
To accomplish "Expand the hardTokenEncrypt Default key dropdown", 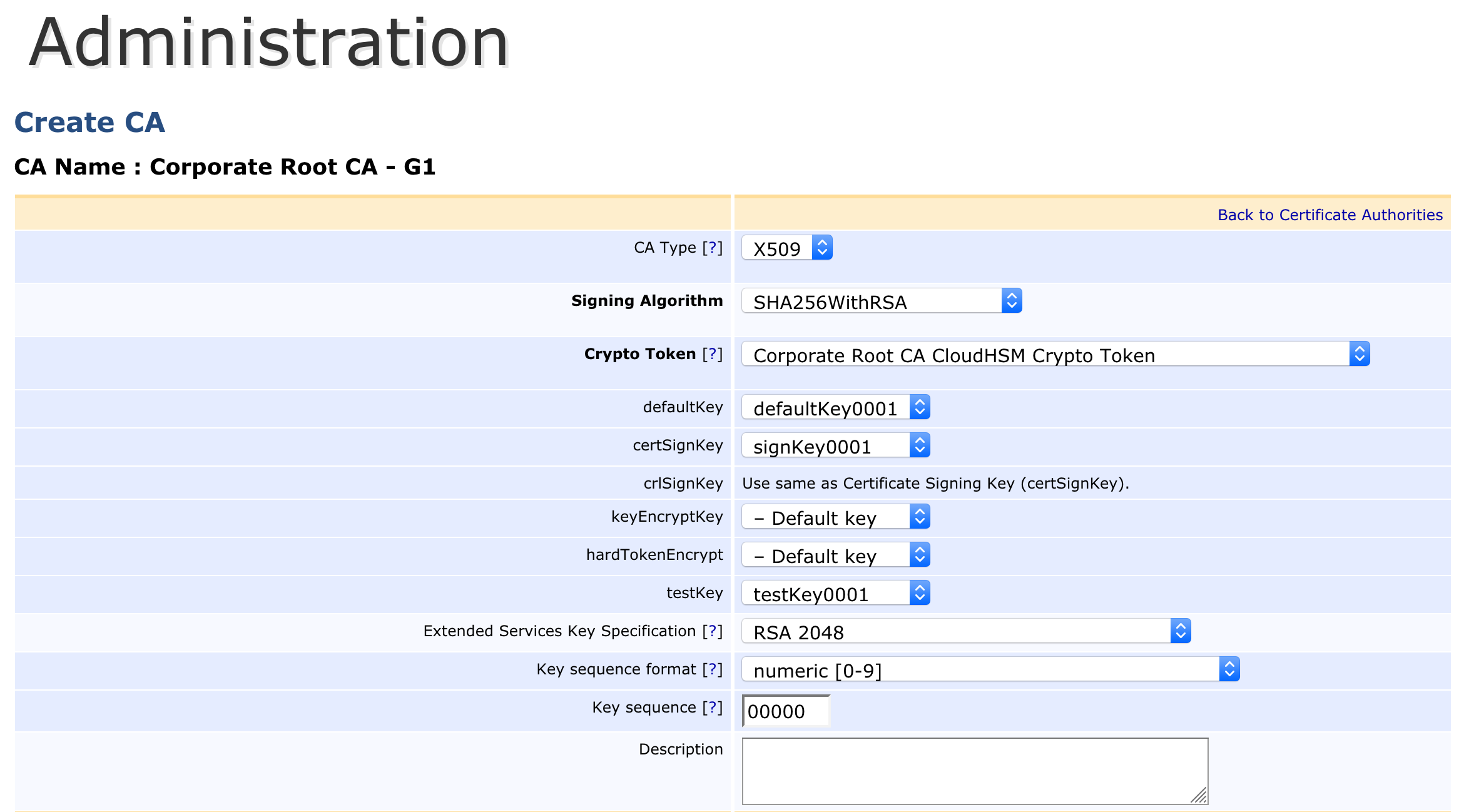I will point(835,556).
